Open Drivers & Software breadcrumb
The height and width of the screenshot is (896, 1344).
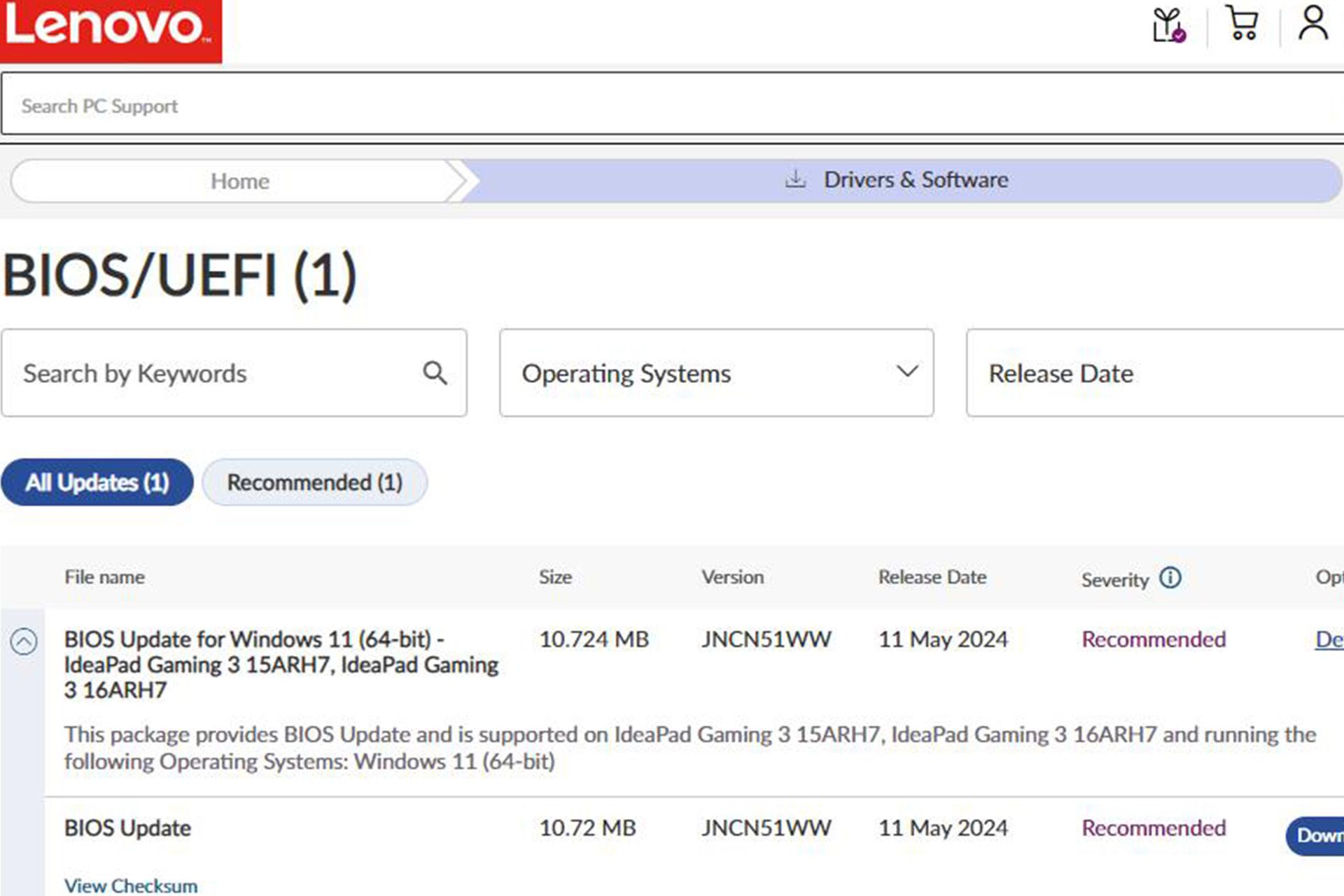click(x=915, y=180)
